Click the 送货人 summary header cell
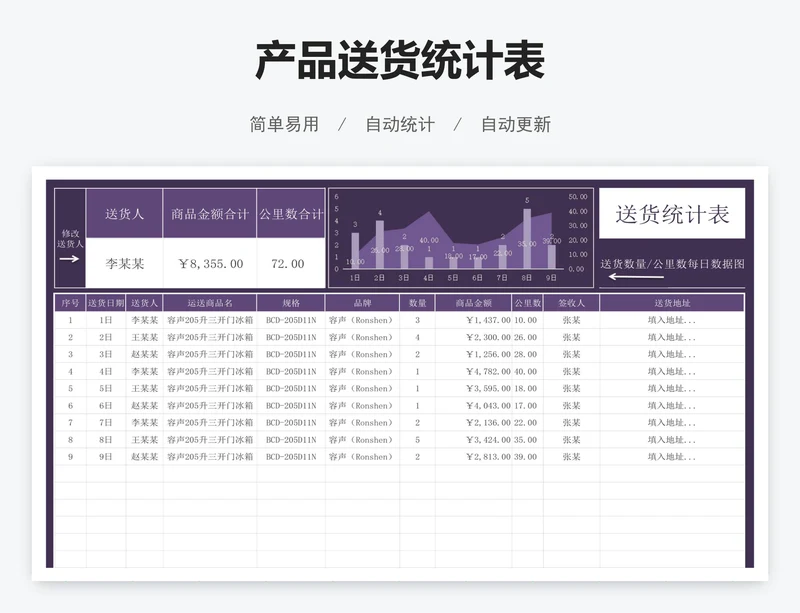Image resolution: width=800 pixels, height=613 pixels. pos(124,213)
